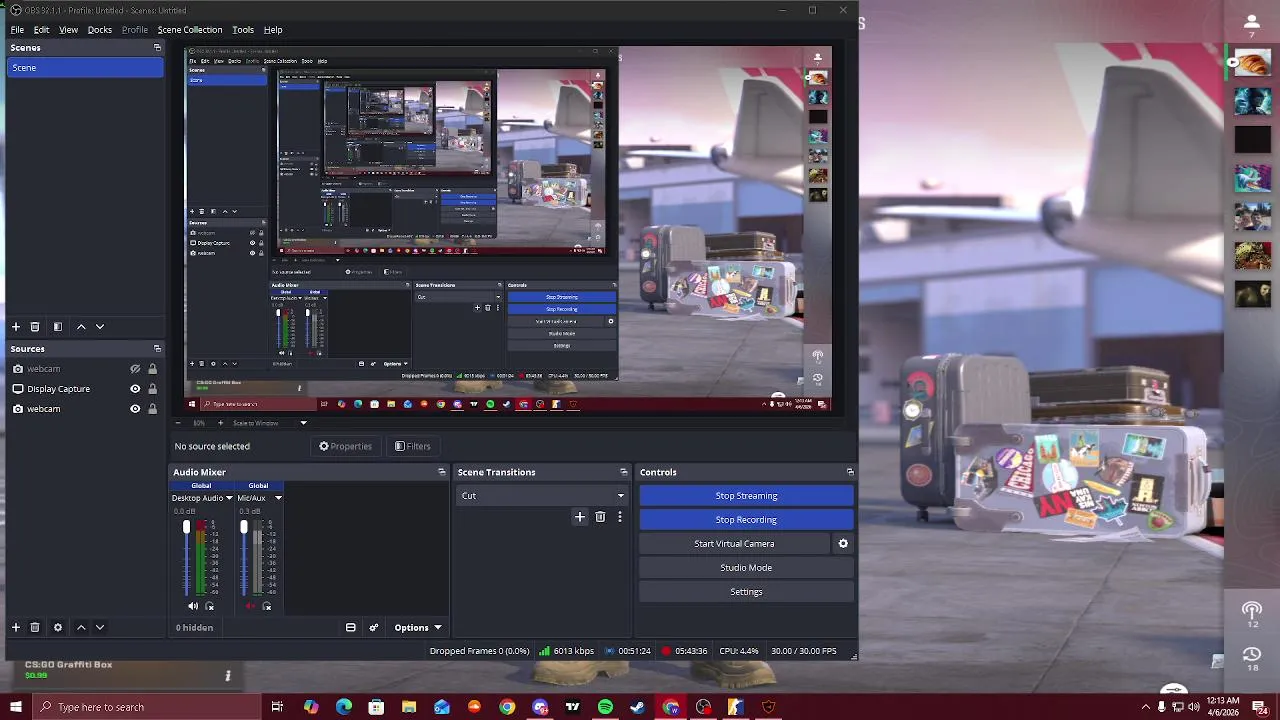
Task: Add a new scene with the plus icon
Action: [16, 327]
